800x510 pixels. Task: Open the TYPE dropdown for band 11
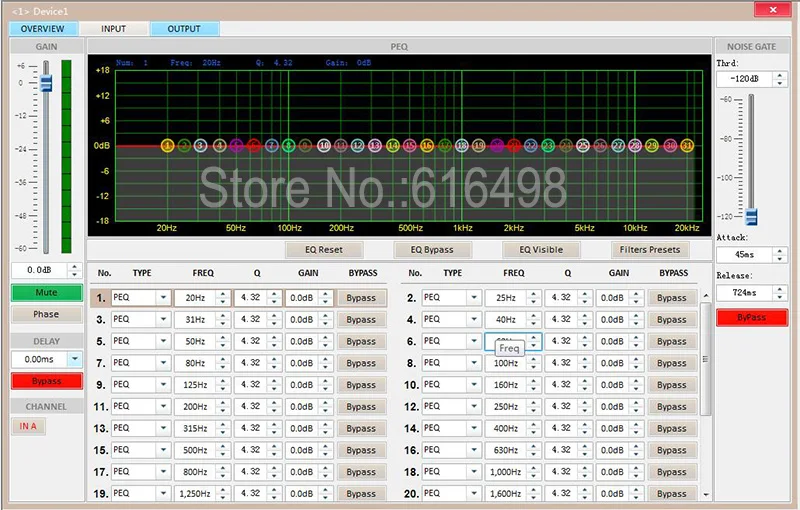click(x=163, y=406)
